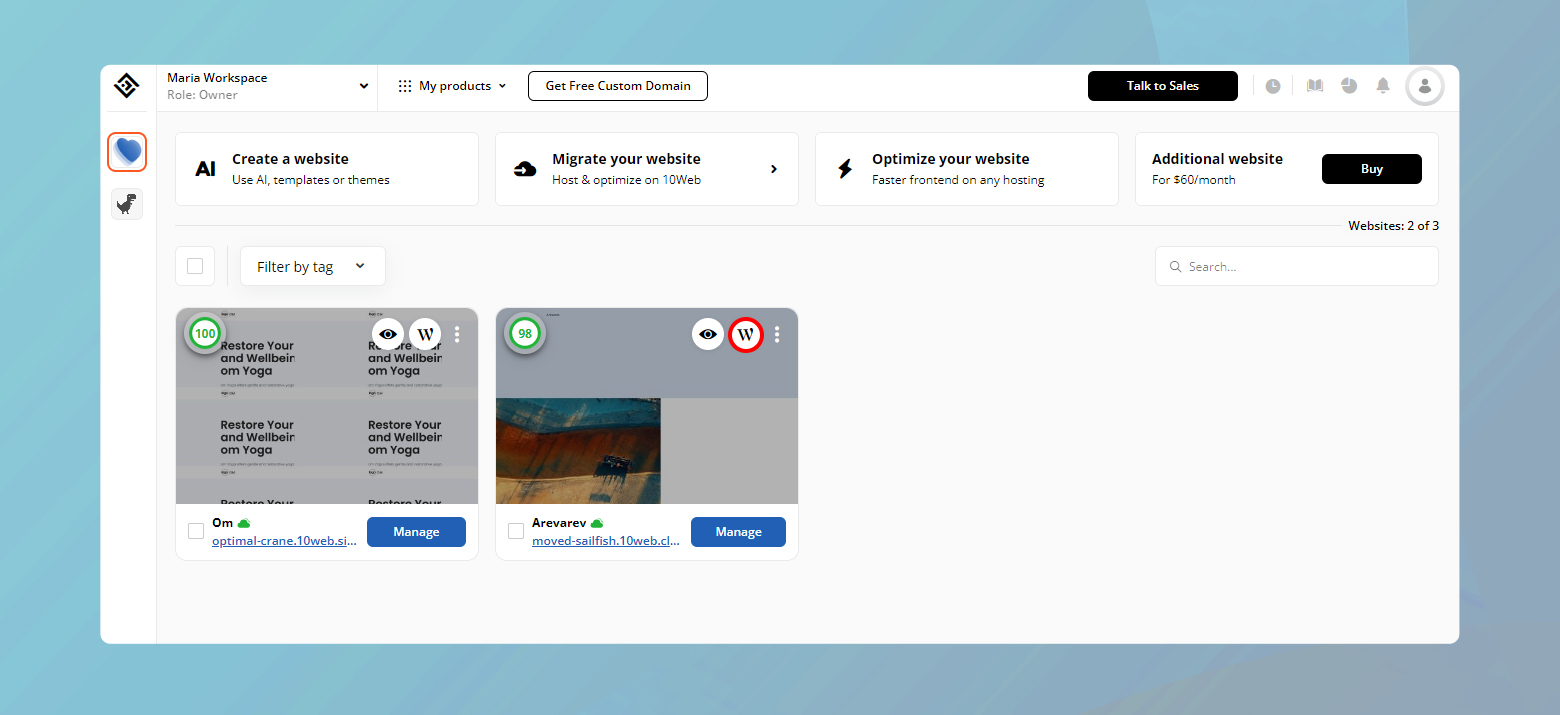The image size is (1560, 715).
Task: Open the WordPress admin for Arevarev
Action: coord(746,334)
